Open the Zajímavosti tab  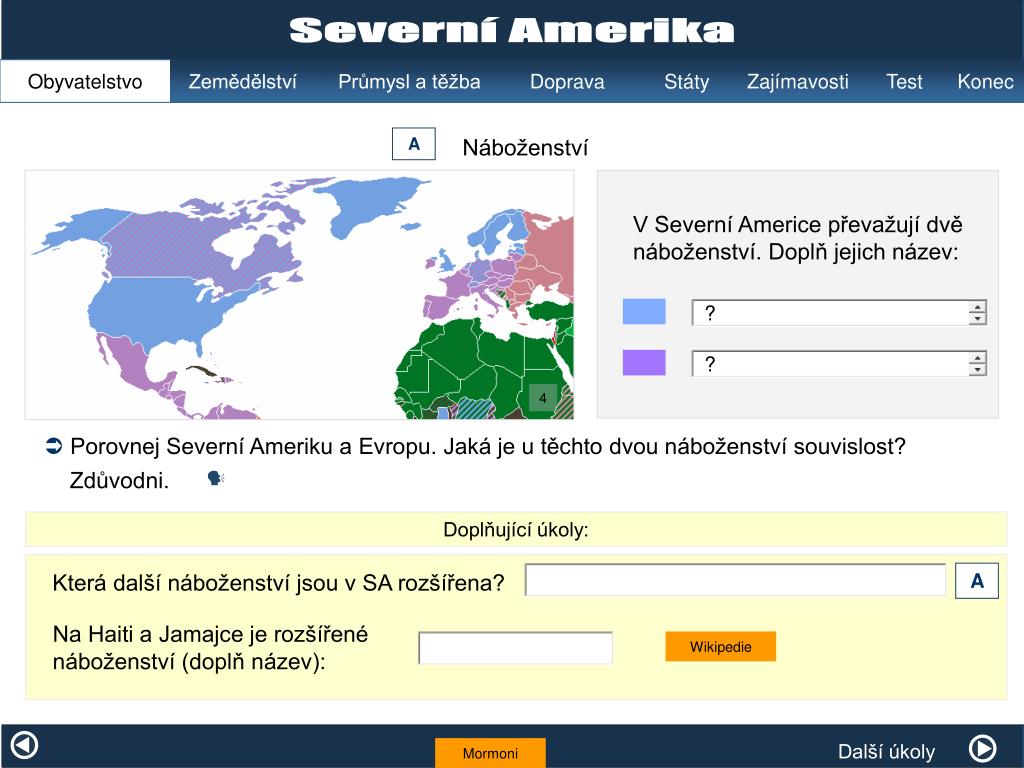click(x=797, y=82)
